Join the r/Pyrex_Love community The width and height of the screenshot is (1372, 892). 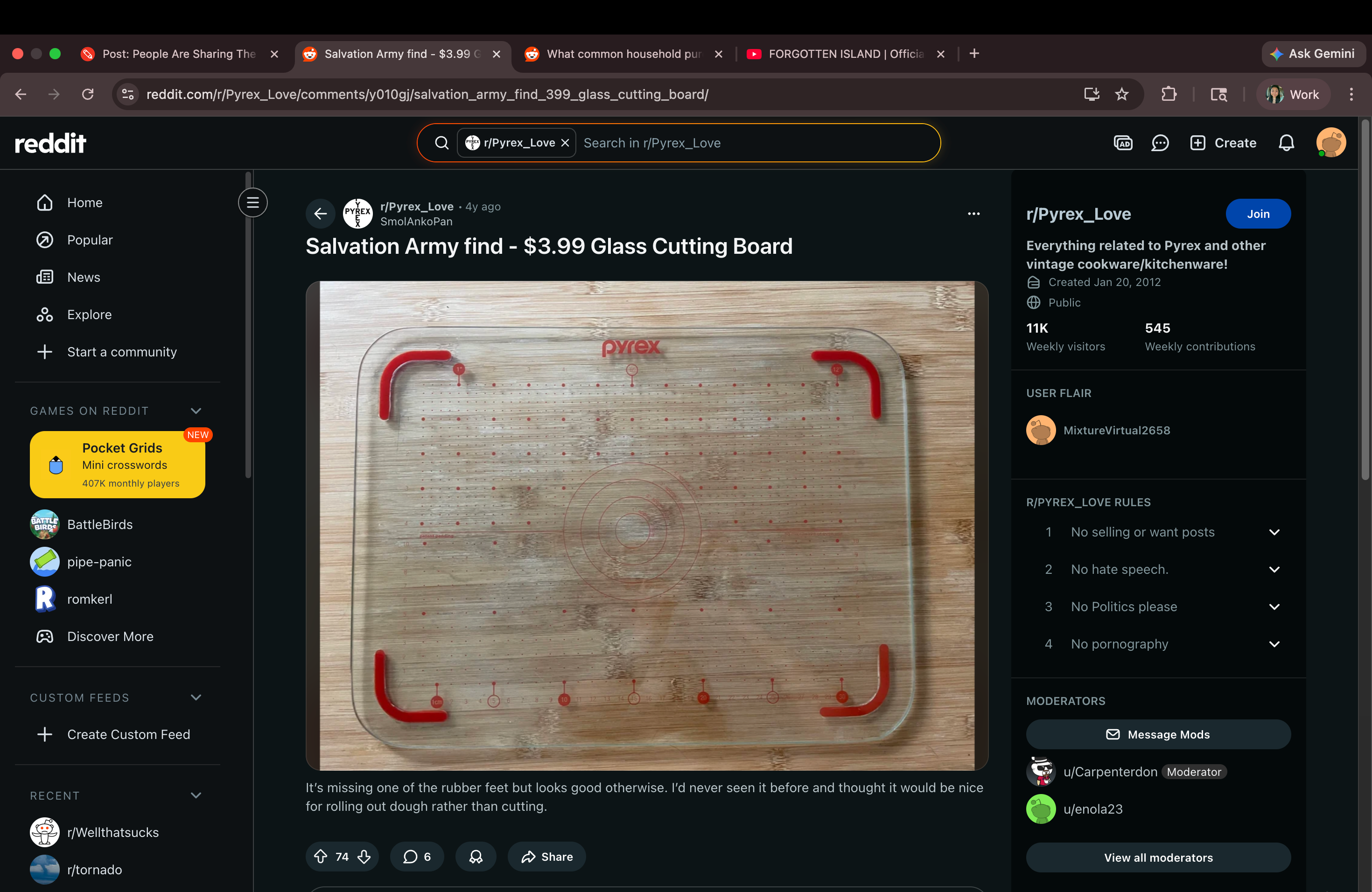(x=1258, y=214)
